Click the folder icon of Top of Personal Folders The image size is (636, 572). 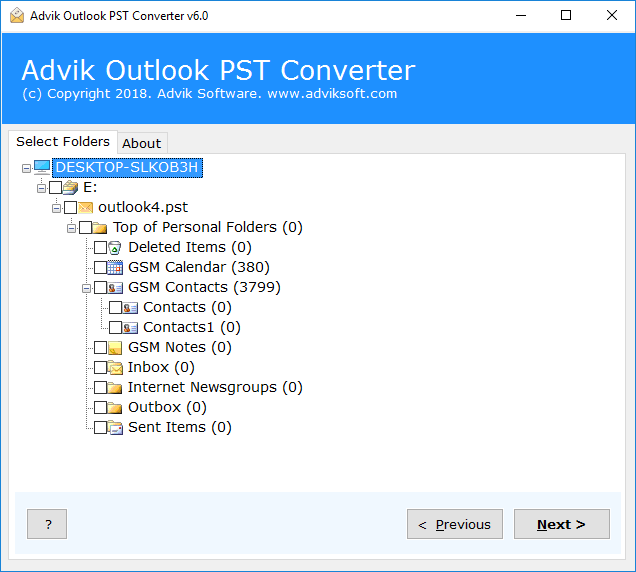[100, 228]
